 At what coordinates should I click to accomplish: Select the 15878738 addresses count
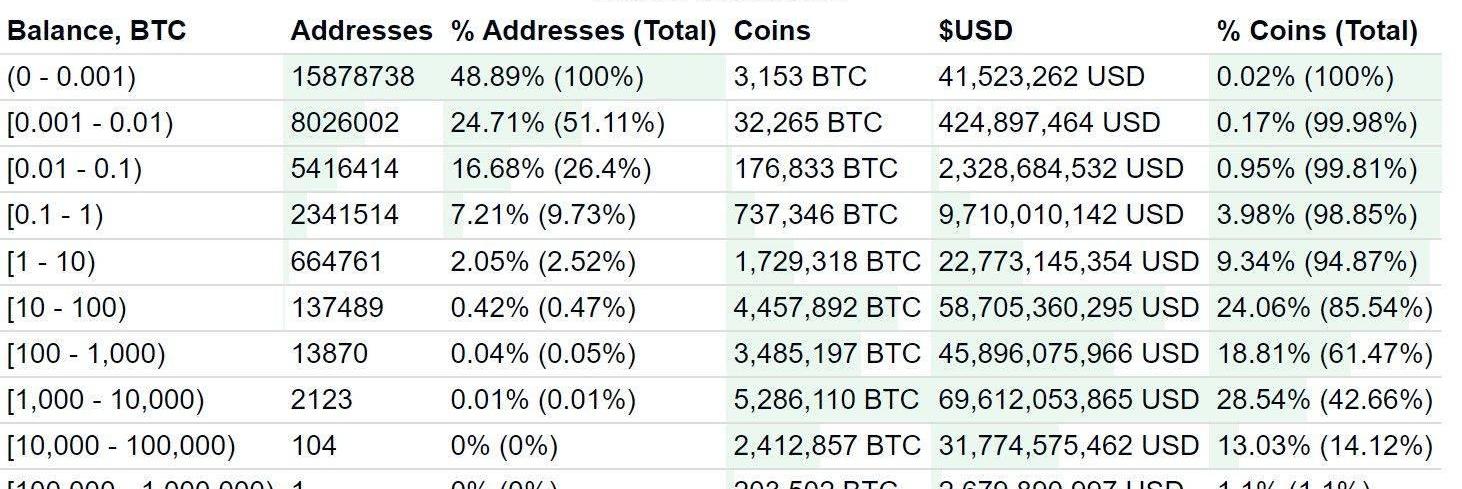coord(352,77)
